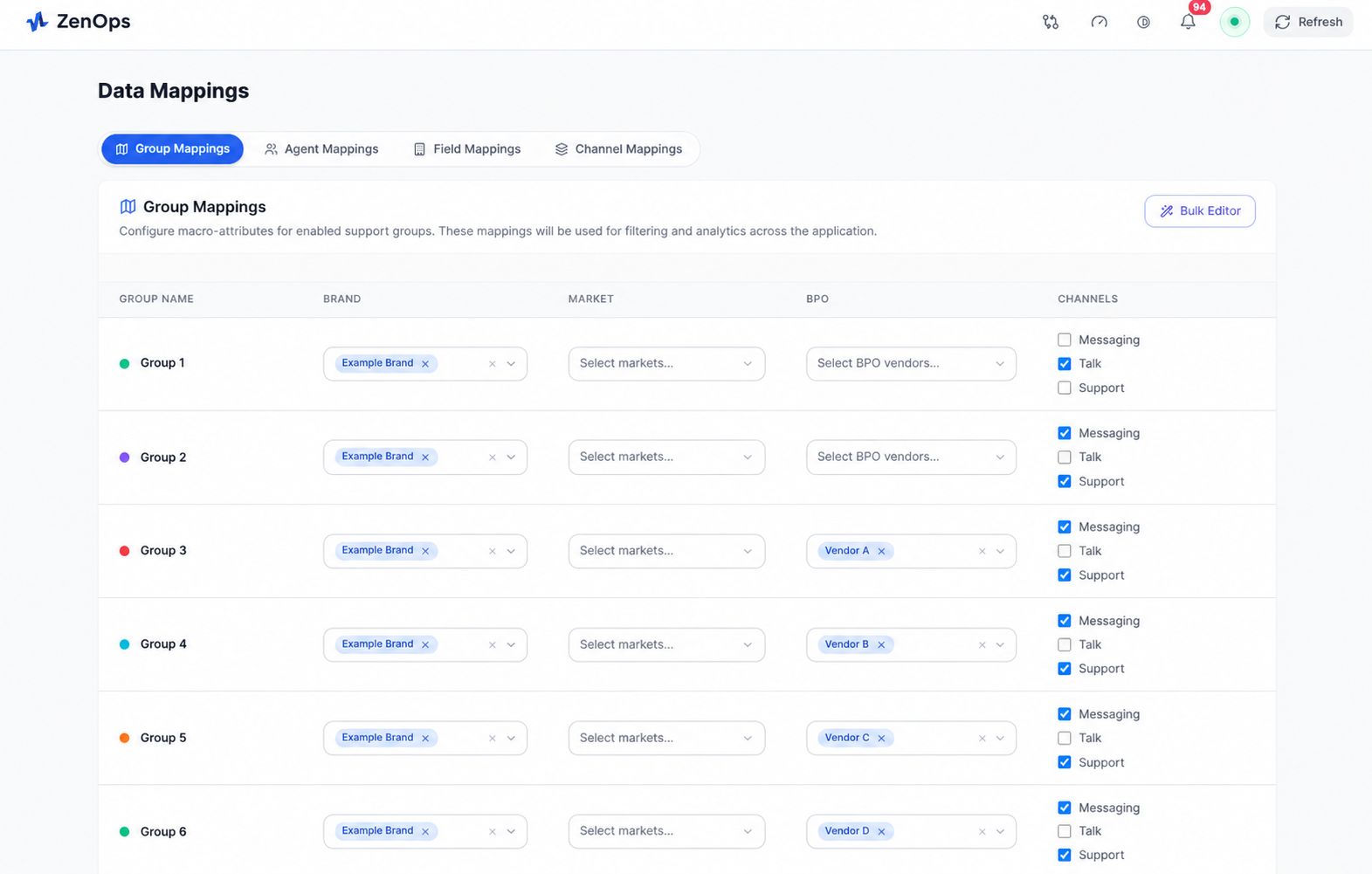Switch to Field Mappings tab
1372x874 pixels.
466,148
